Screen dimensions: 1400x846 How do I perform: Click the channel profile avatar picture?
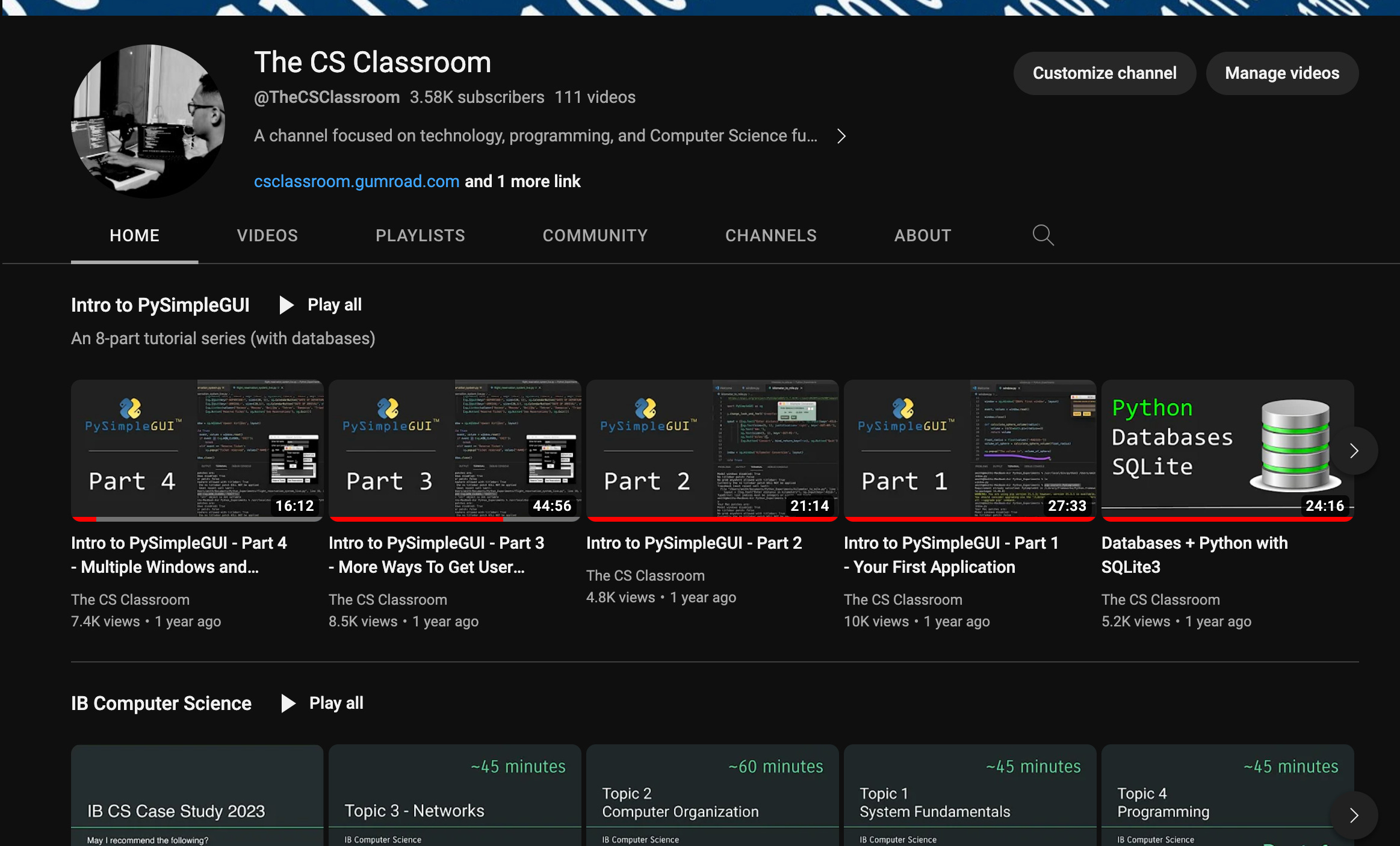(x=148, y=121)
